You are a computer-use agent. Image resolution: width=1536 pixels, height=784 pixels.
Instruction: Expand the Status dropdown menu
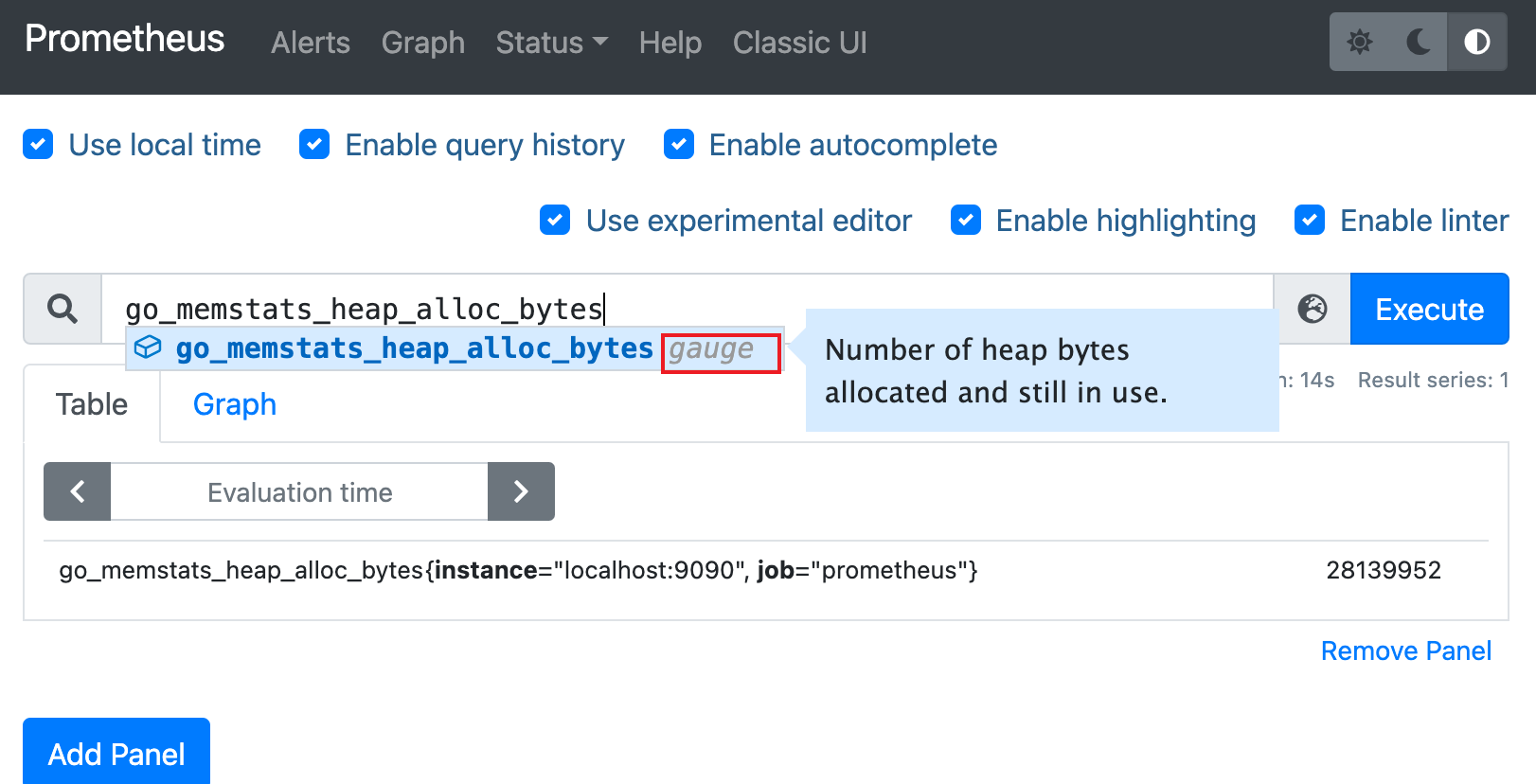pyautogui.click(x=551, y=43)
